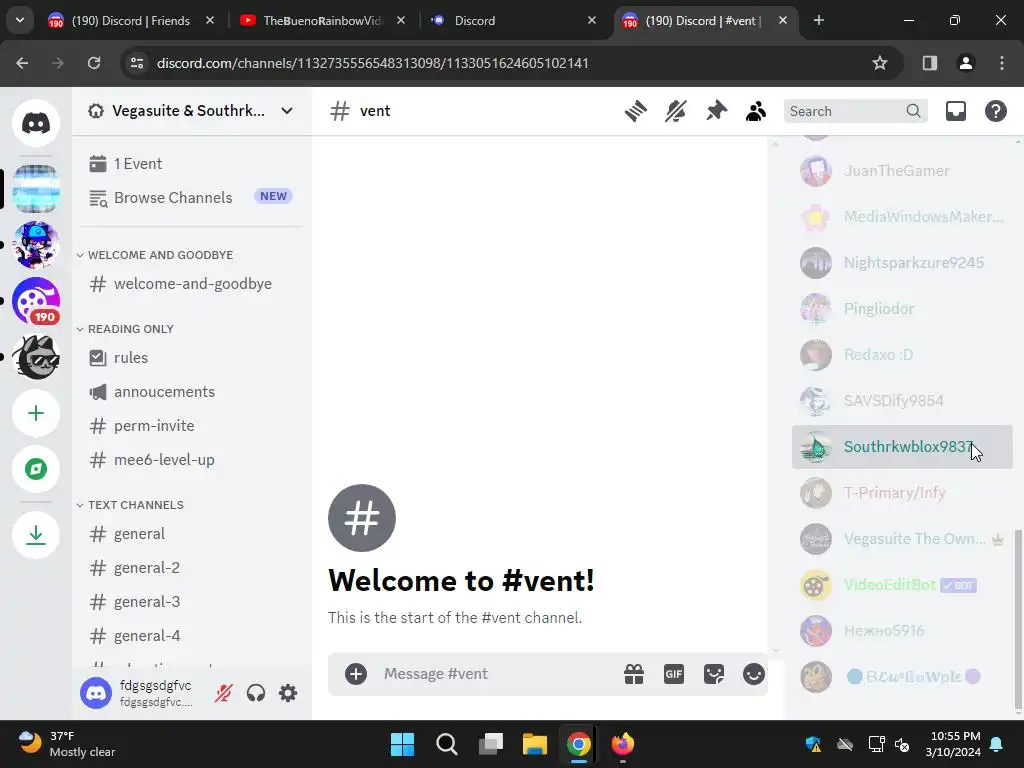Open the blue-hat character server icon
This screenshot has height=768, width=1024.
(36, 245)
